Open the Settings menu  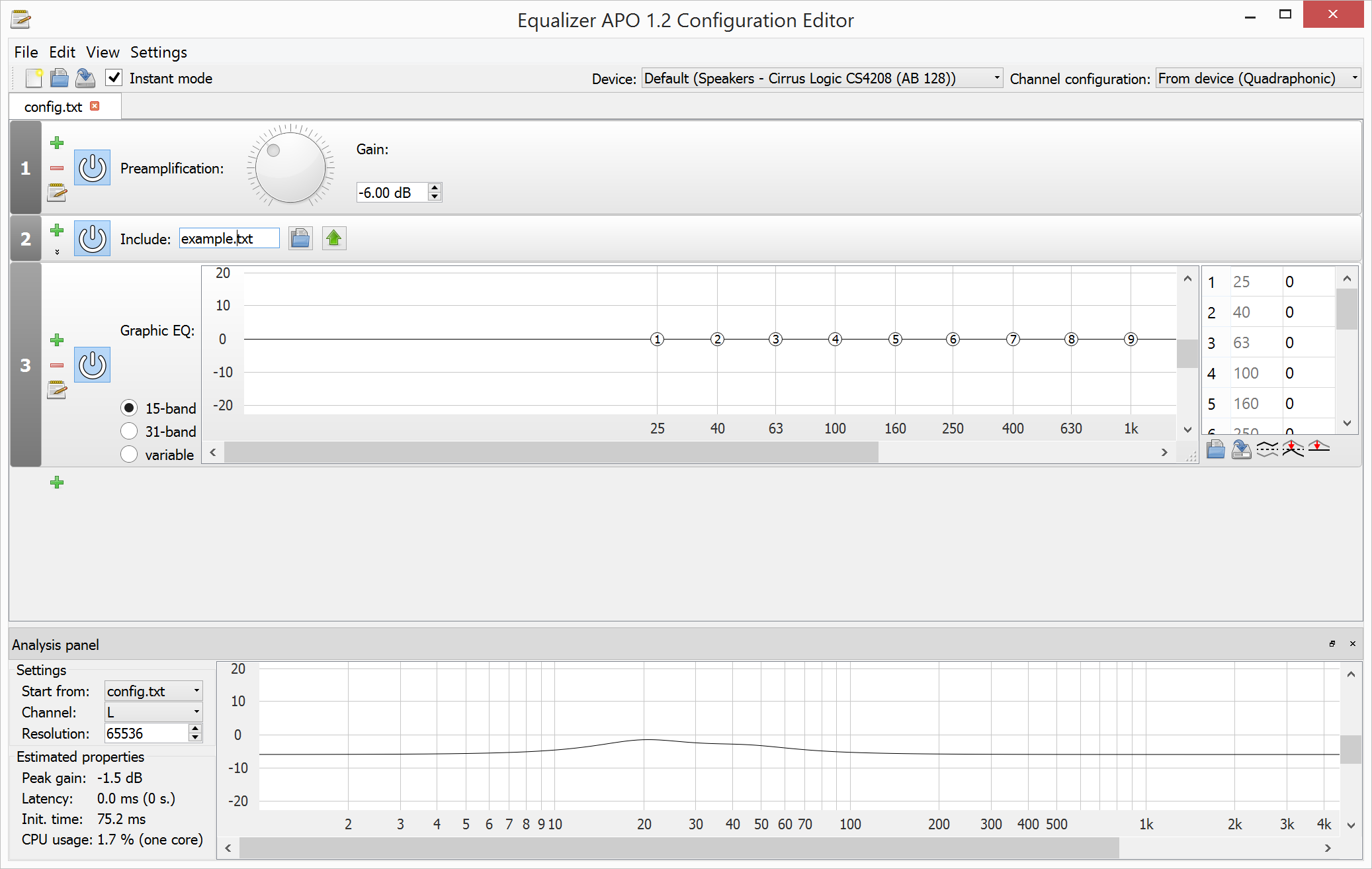point(159,52)
